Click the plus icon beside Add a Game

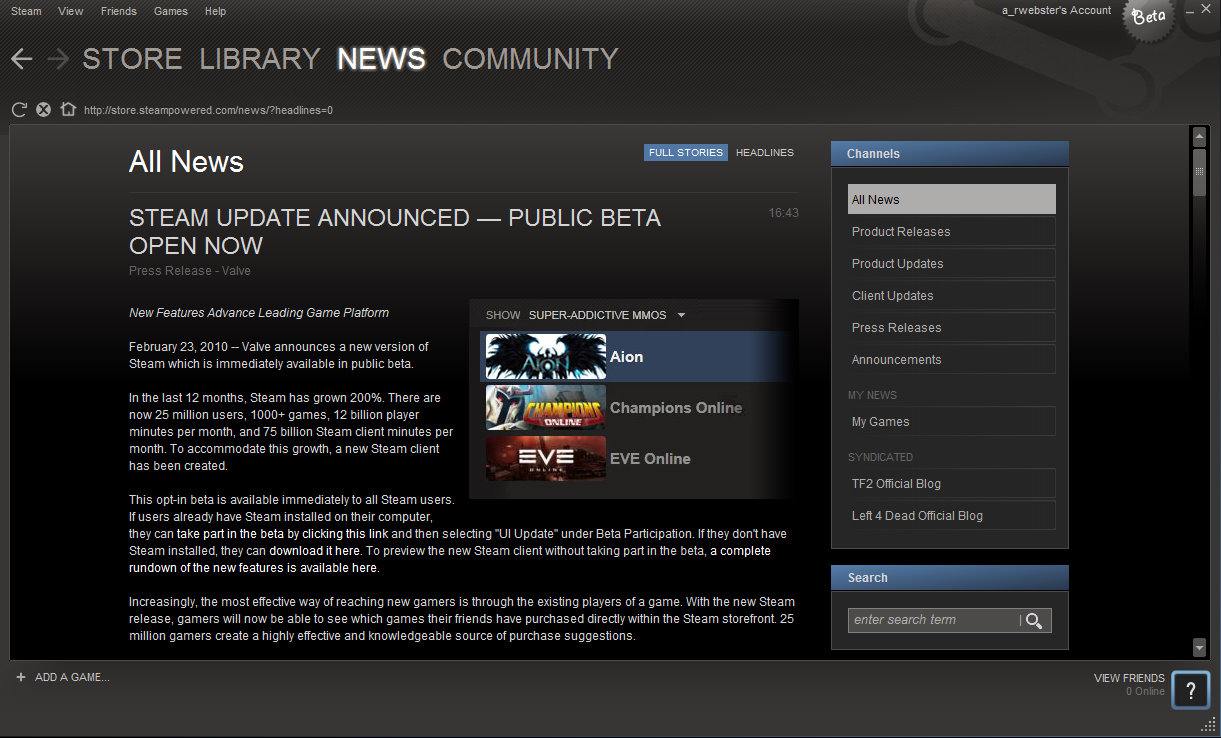tap(21, 677)
